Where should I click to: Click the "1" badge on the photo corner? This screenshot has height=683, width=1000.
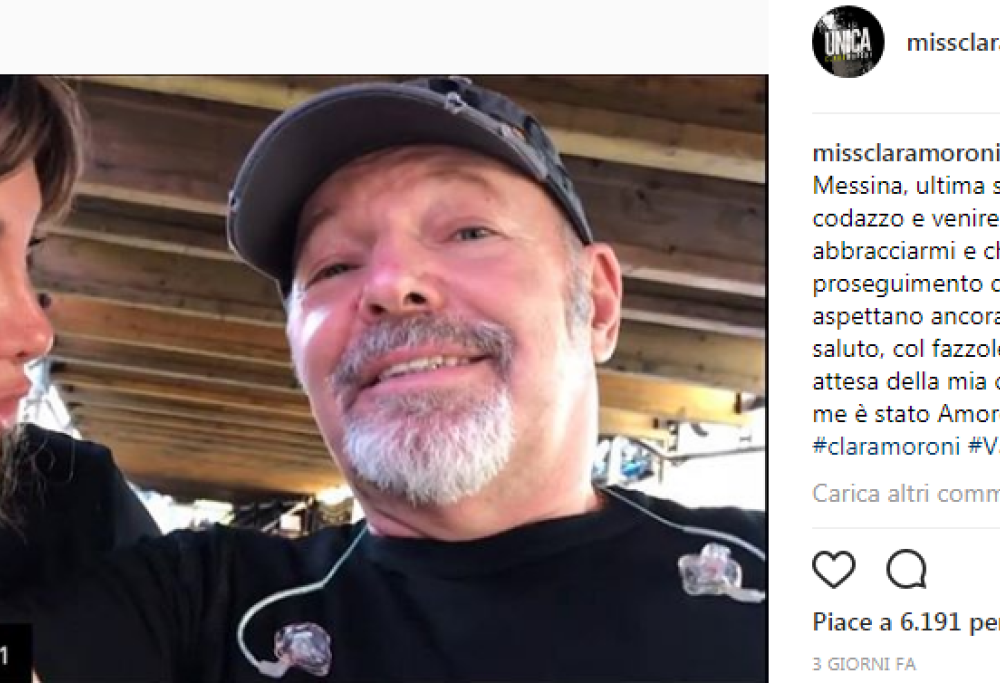[10, 656]
